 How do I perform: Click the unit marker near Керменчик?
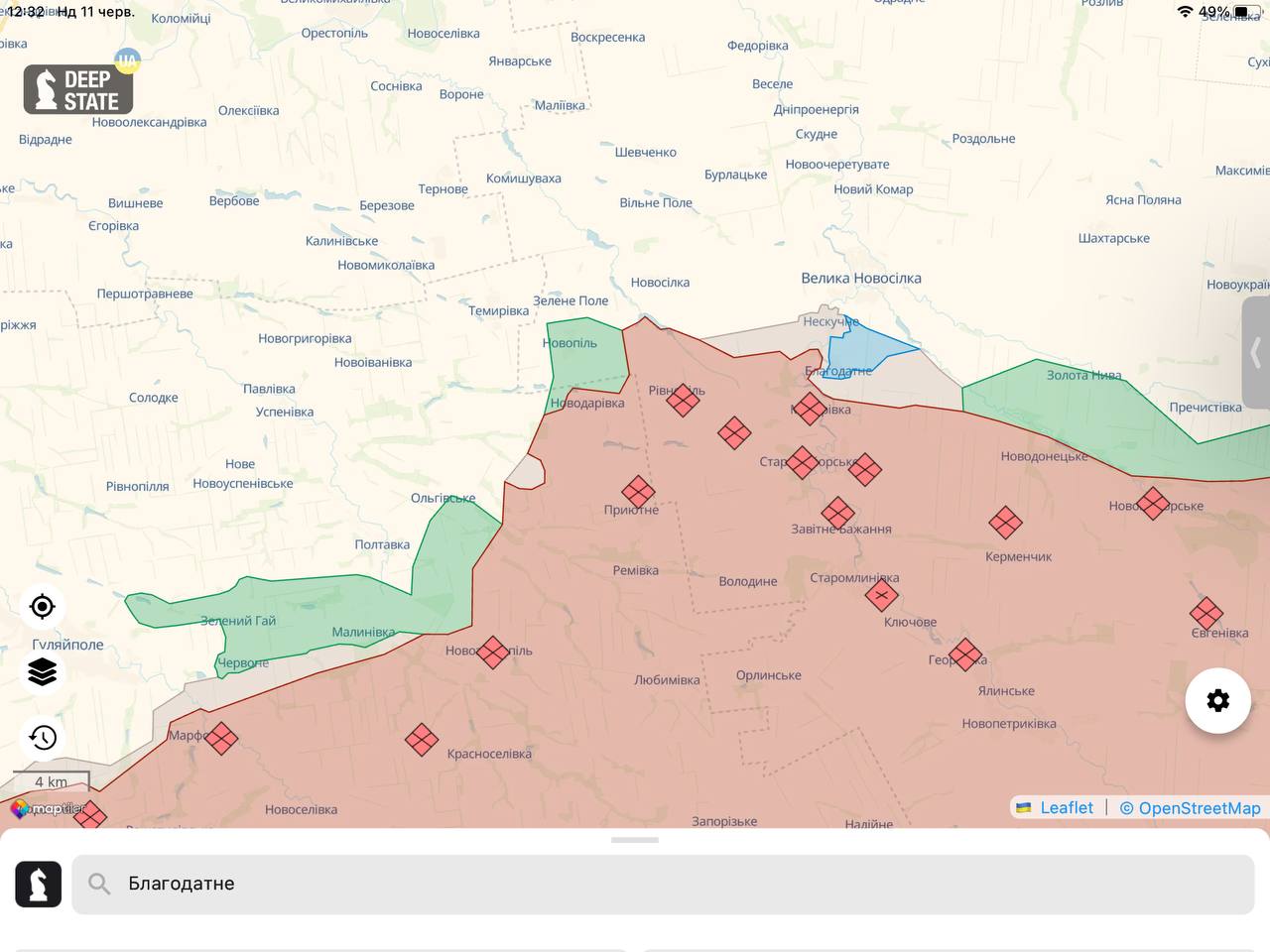pos(1005,522)
